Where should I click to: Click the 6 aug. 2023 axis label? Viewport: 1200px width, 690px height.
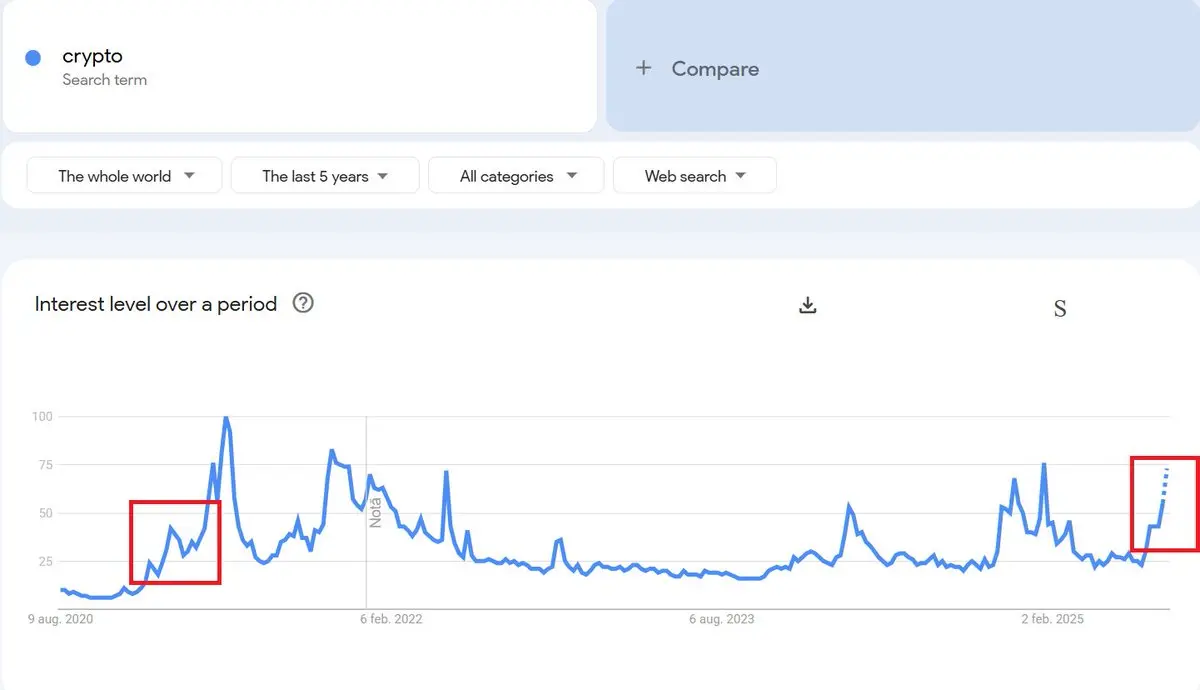point(722,619)
